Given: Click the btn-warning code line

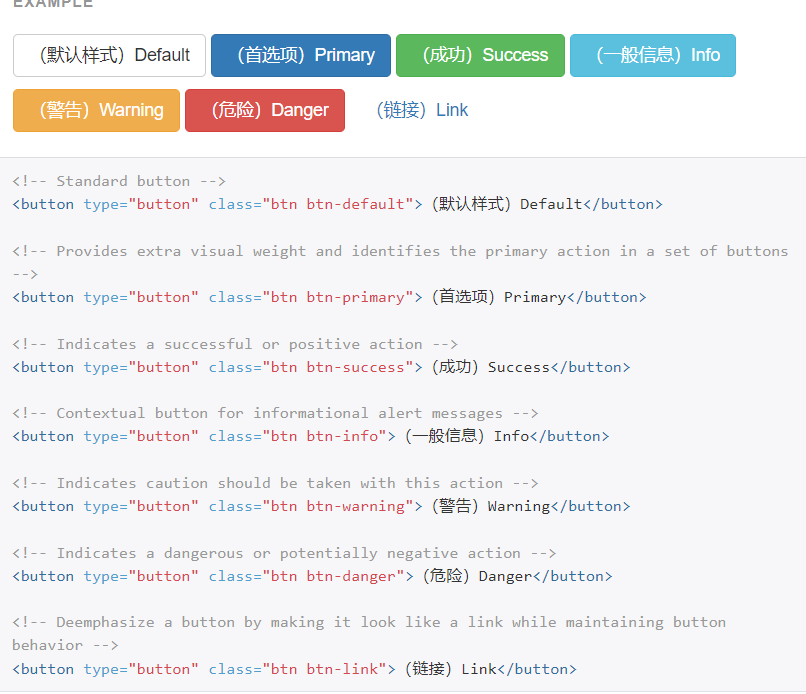Looking at the screenshot, I should (x=321, y=506).
